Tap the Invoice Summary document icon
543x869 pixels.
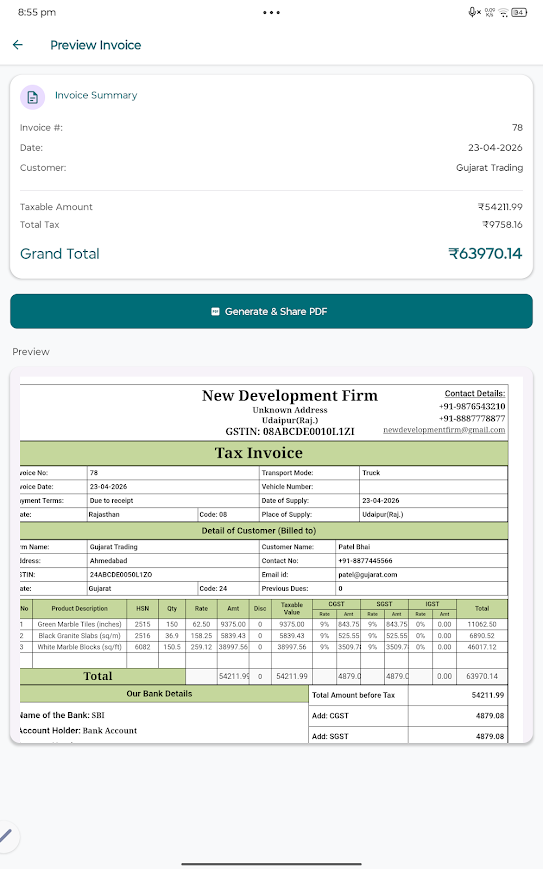[x=33, y=98]
